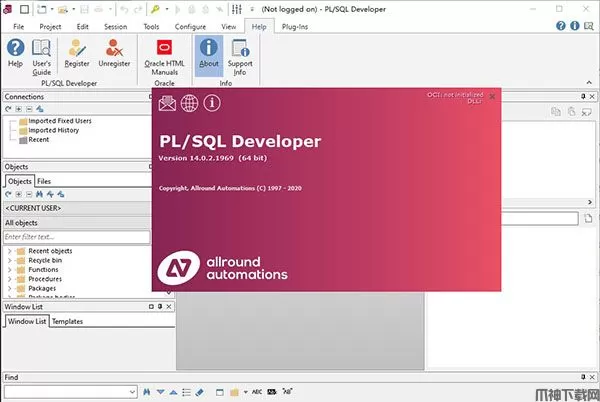Viewport: 600px width, 402px height.
Task: Select the Window List tab
Action: (27, 321)
